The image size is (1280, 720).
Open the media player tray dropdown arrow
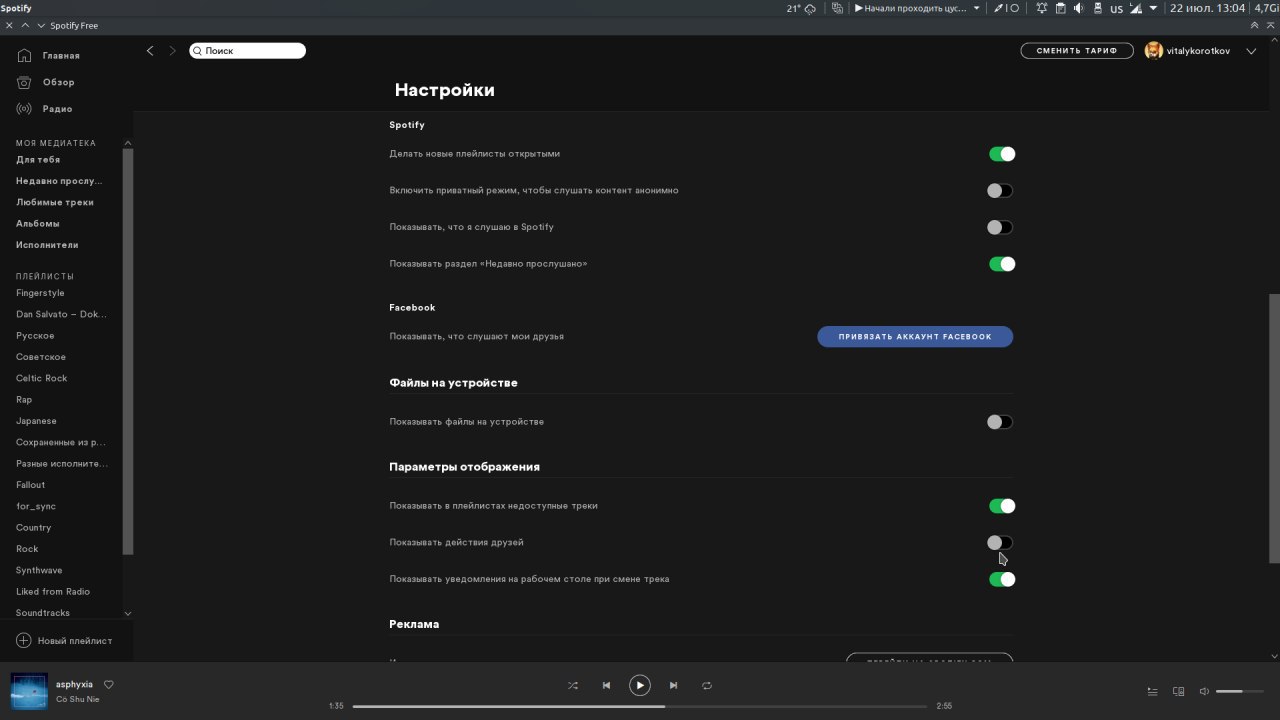point(977,8)
